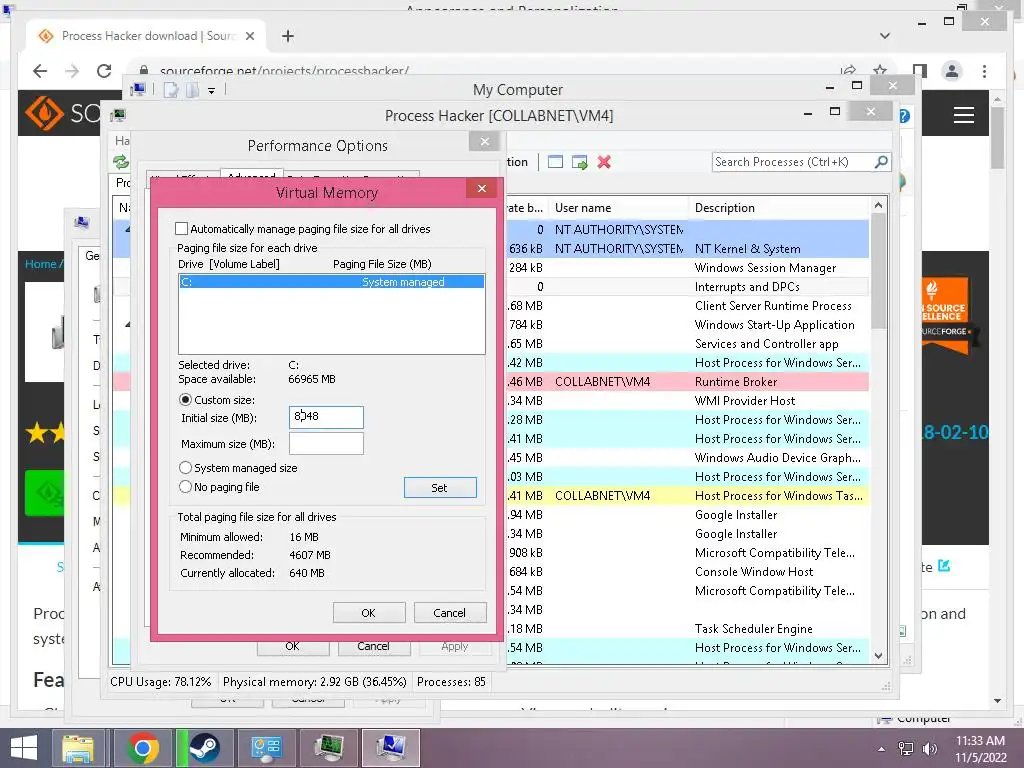
Task: Click Search Processes input box
Action: coord(793,162)
